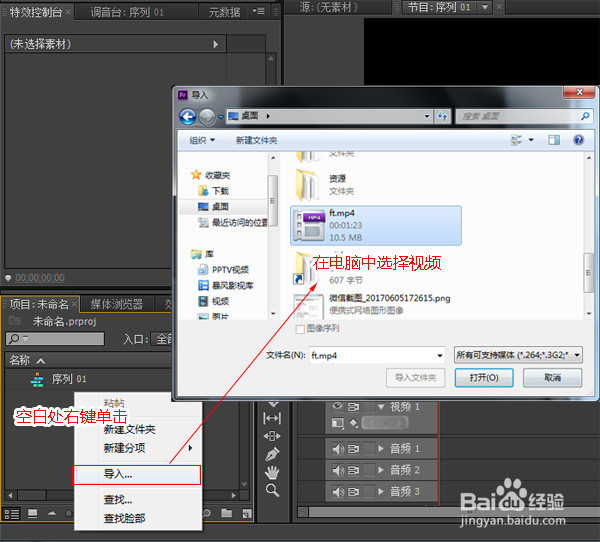
Task: Click the 取消 button
Action: coord(553,378)
